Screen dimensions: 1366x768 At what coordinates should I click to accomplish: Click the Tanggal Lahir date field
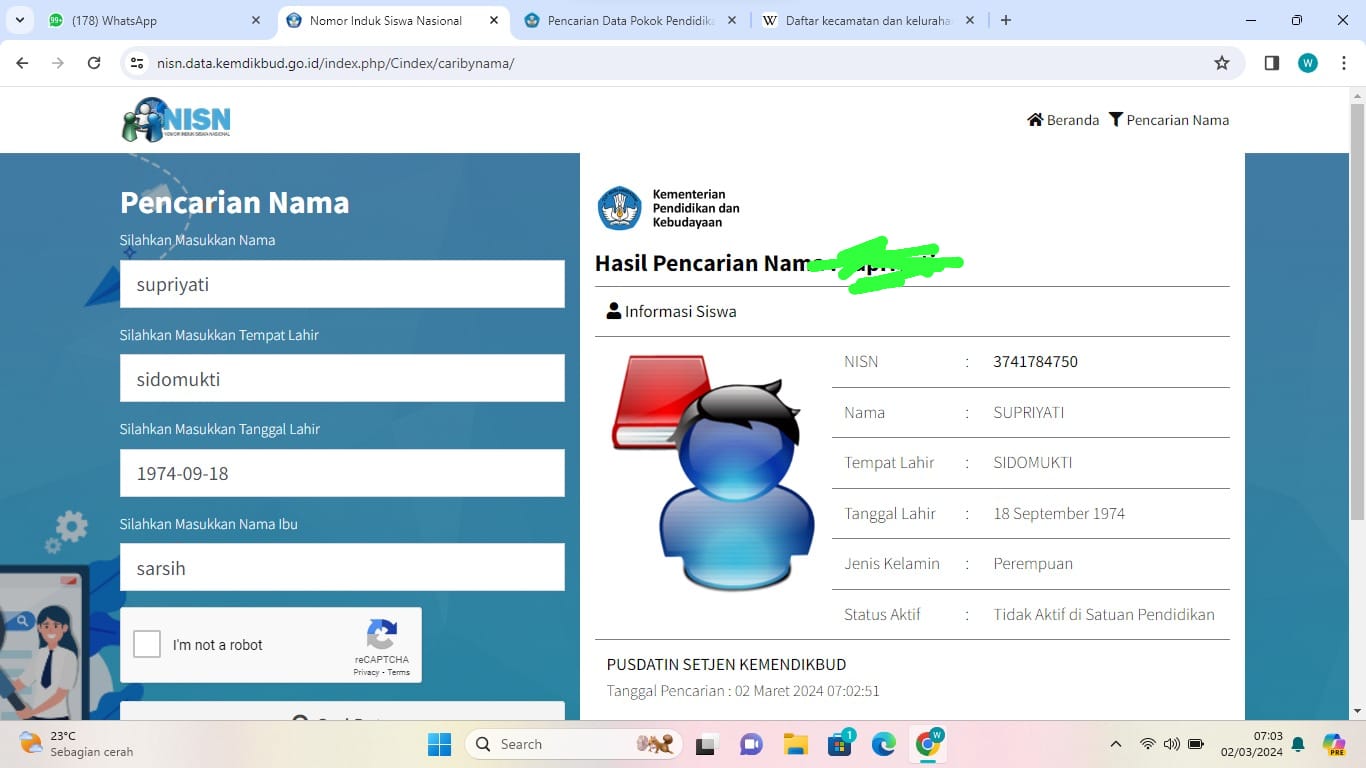[342, 473]
